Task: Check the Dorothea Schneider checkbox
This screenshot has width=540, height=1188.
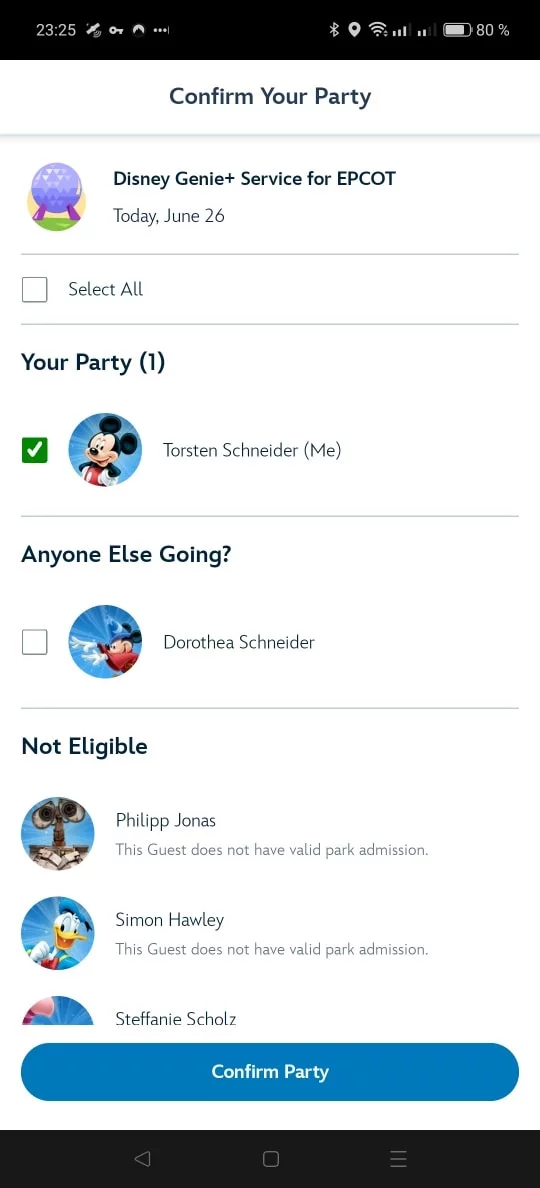Action: coord(35,642)
